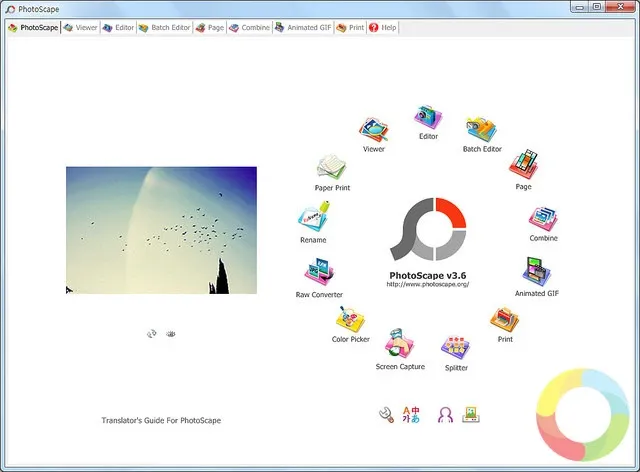
Task: Maximize the PhotoScape window
Action: (x=597, y=7)
